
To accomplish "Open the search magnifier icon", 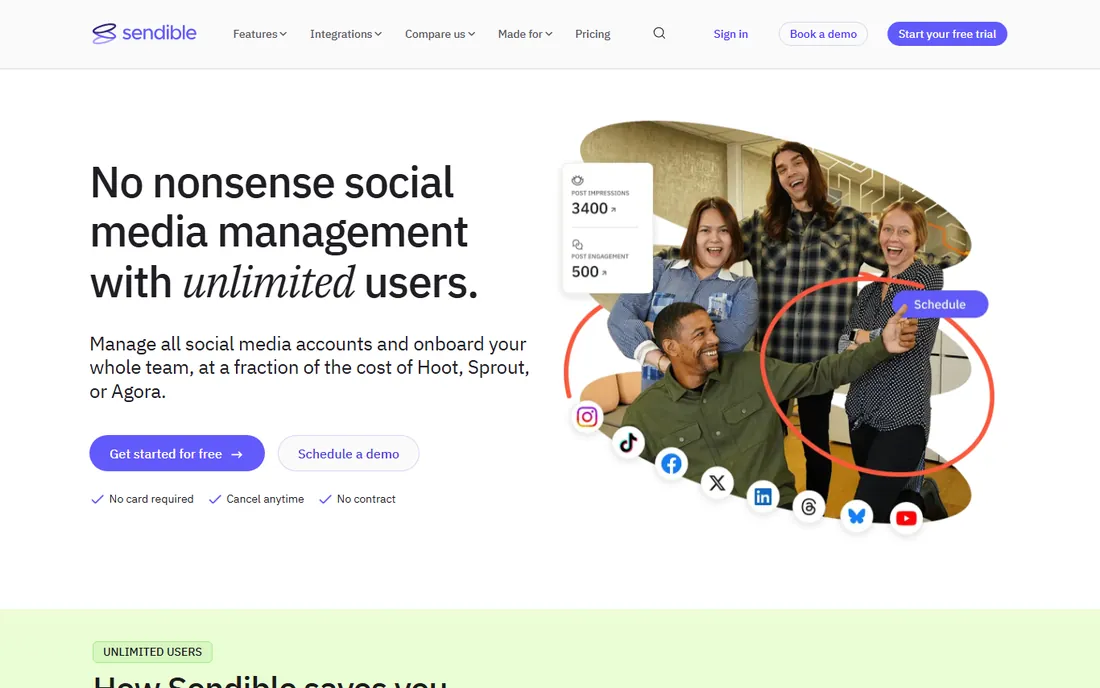I will coord(659,33).
